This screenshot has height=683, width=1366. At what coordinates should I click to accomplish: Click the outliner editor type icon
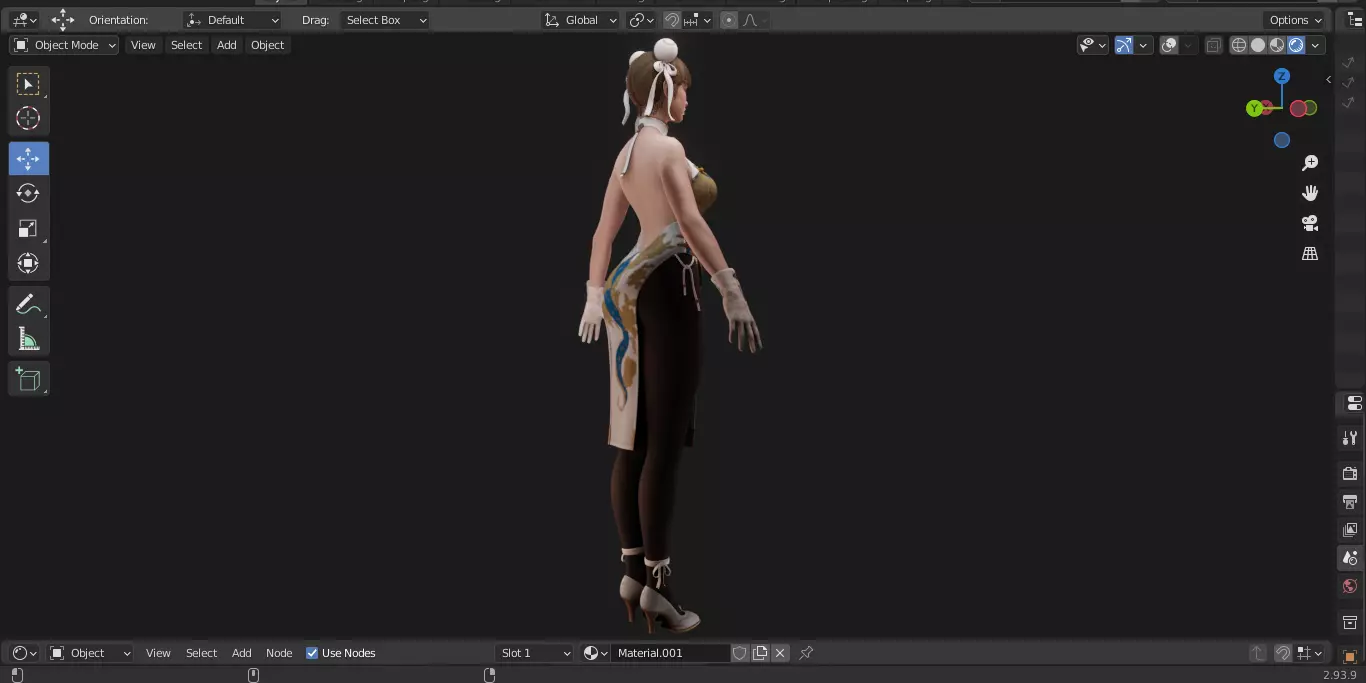1355,20
